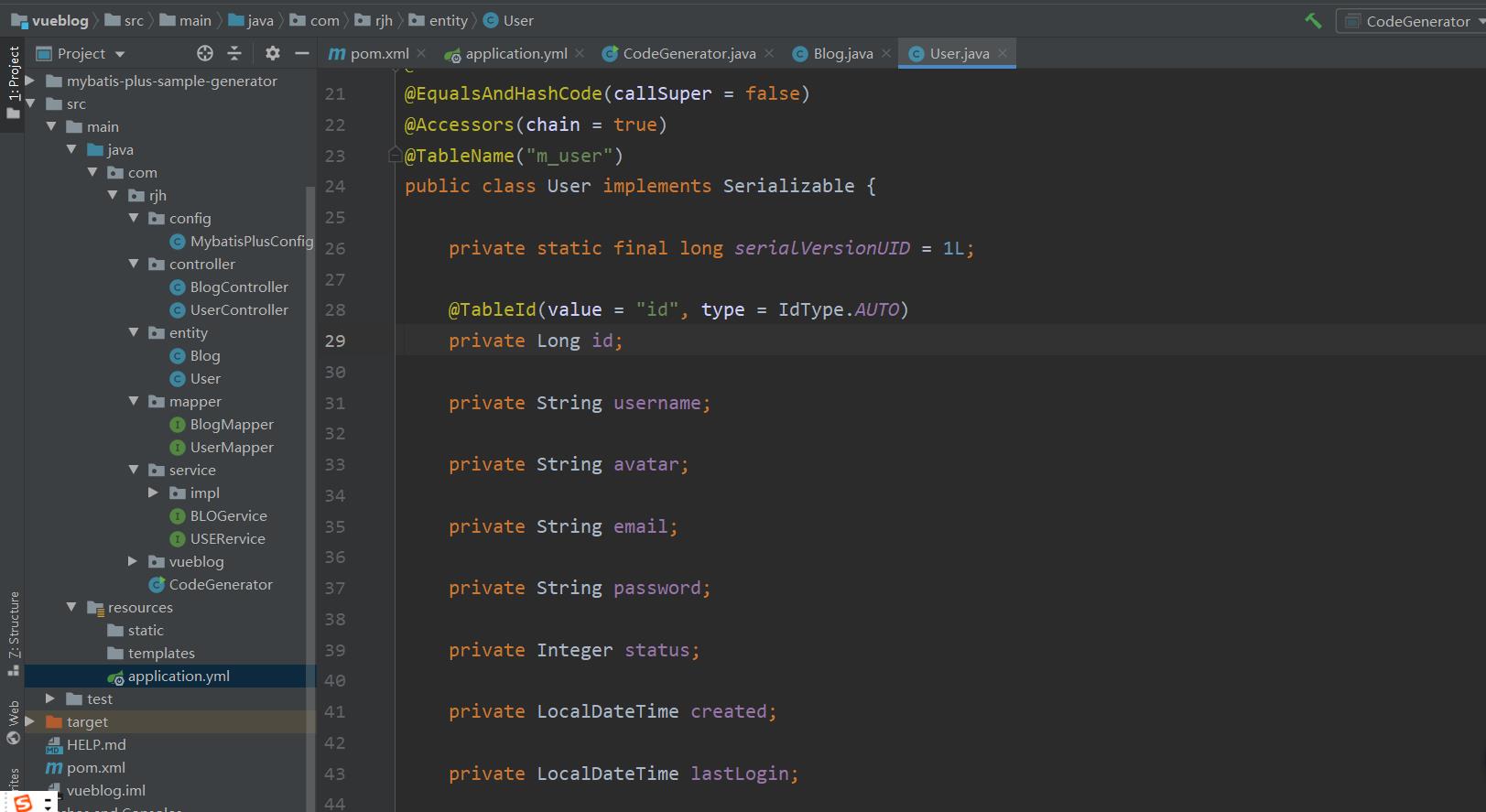This screenshot has height=812, width=1486.
Task: Open the CodeGenerator run configuration dropdown
Action: point(1411,20)
